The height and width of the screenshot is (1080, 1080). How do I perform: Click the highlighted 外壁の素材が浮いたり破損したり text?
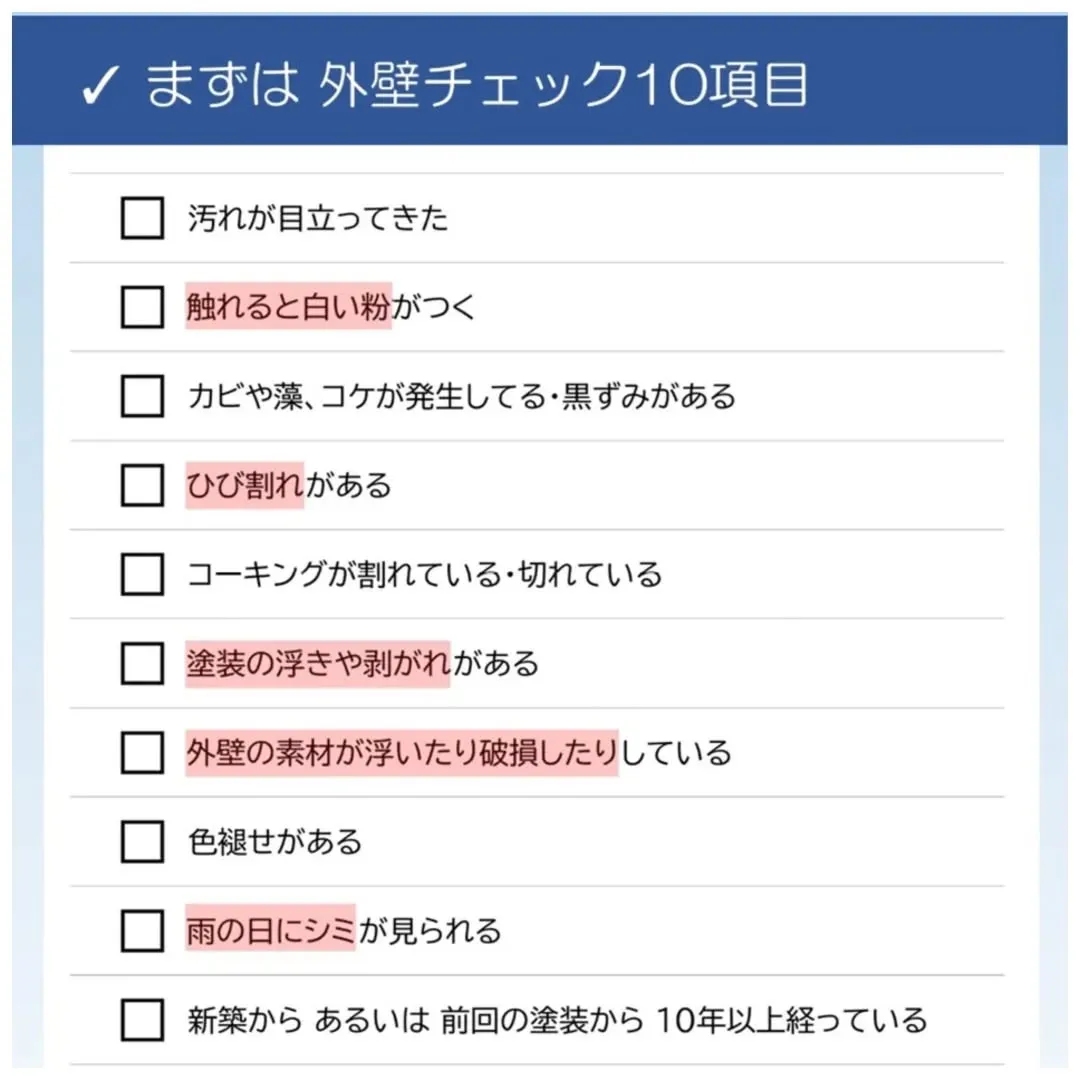coord(401,753)
